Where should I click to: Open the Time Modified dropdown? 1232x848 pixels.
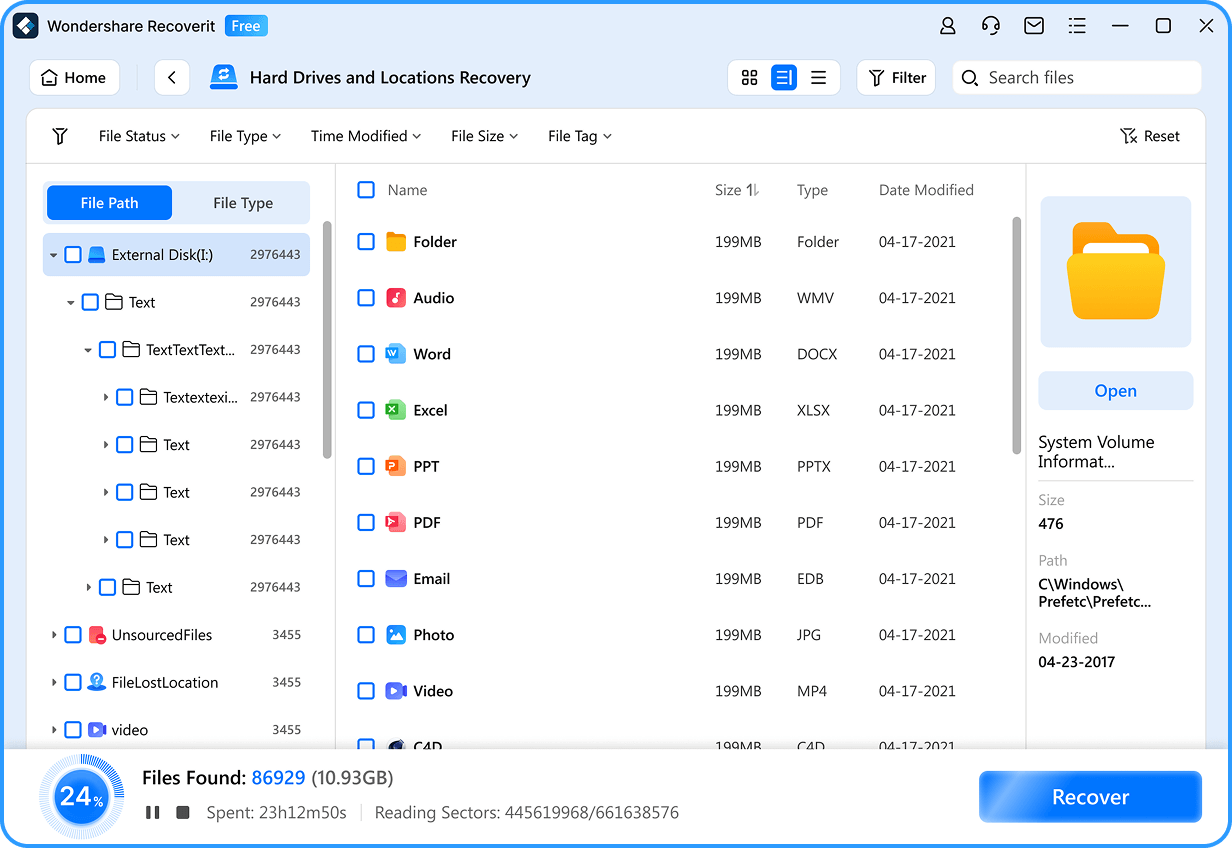pos(366,136)
